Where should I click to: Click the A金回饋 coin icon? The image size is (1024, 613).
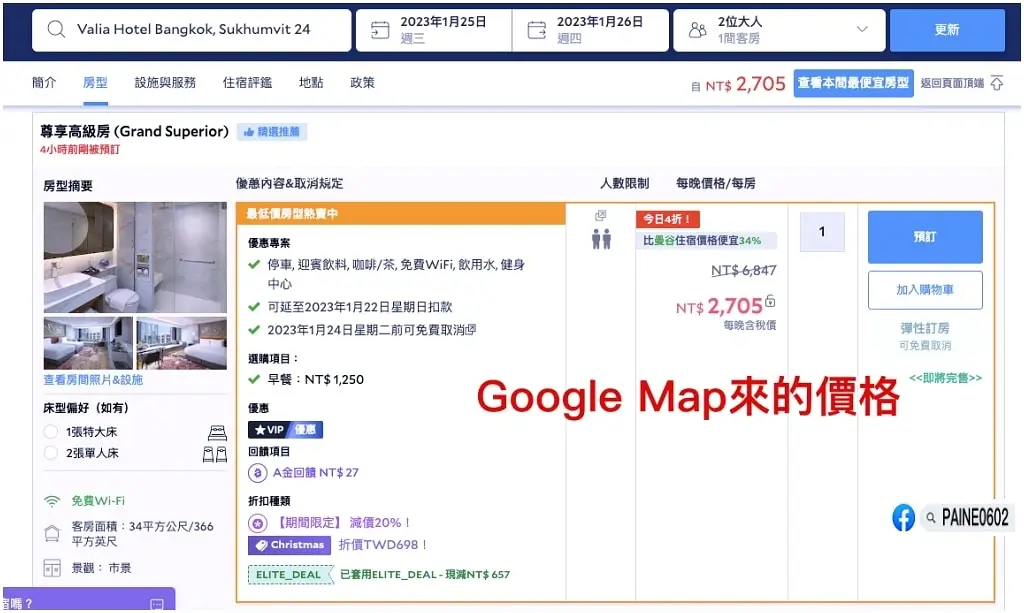click(257, 473)
